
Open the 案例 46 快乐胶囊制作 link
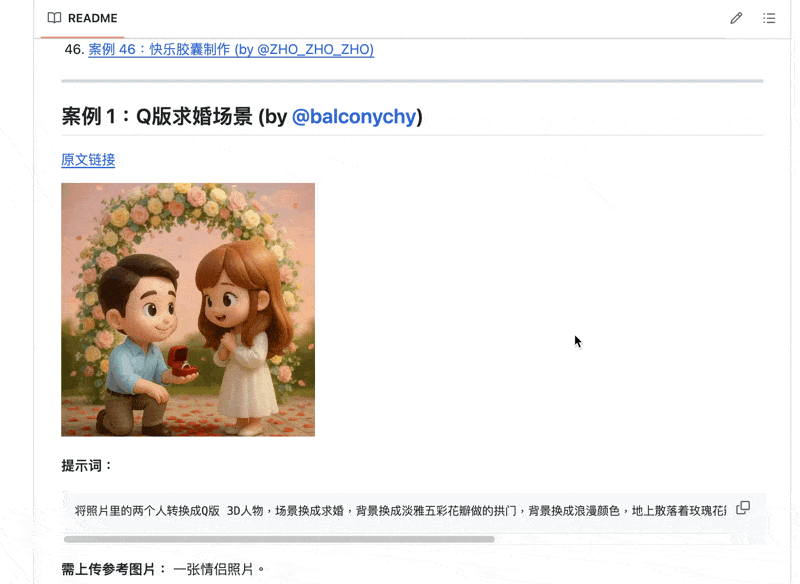coord(231,49)
